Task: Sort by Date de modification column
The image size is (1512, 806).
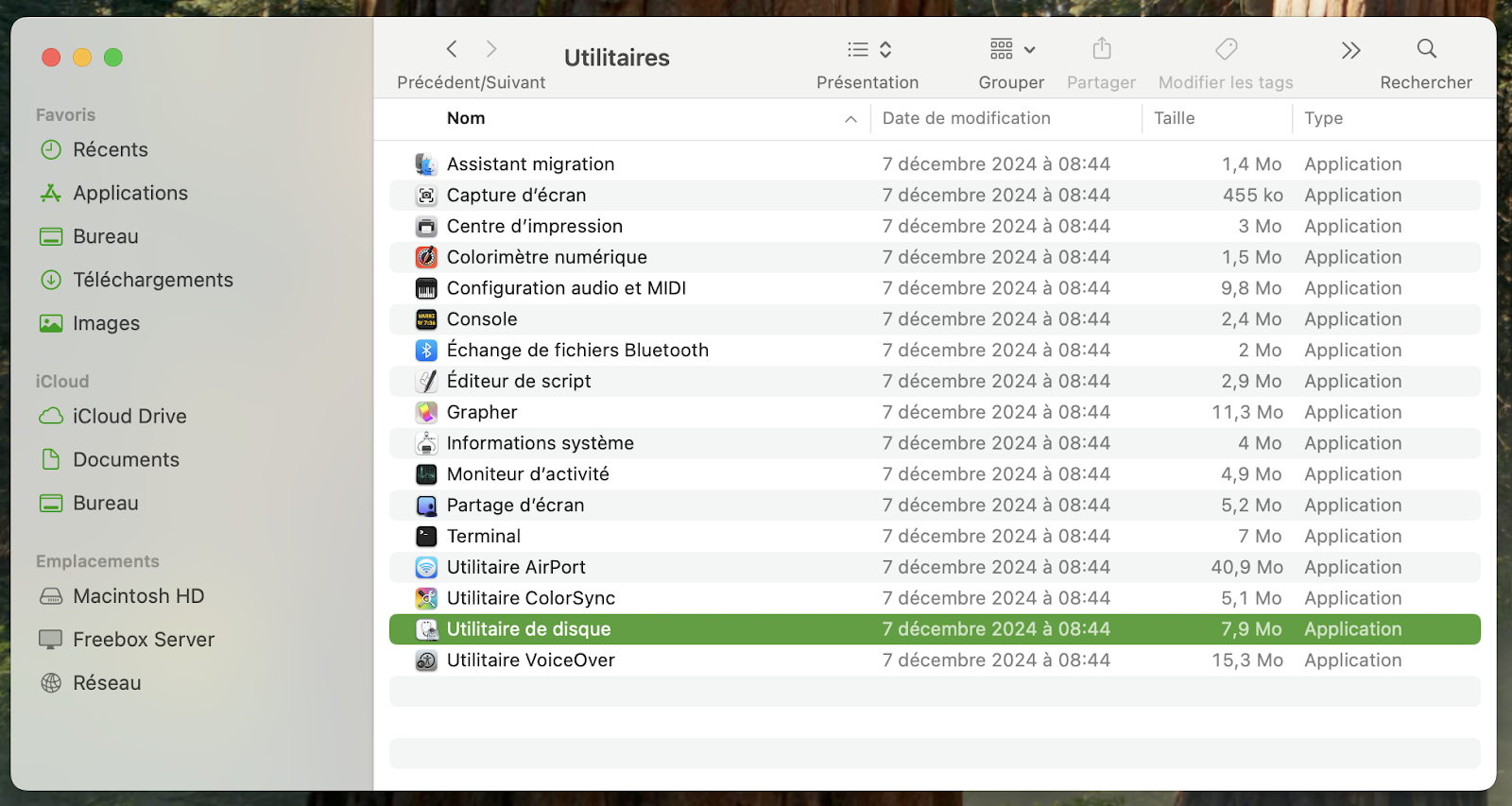Action: (x=966, y=118)
